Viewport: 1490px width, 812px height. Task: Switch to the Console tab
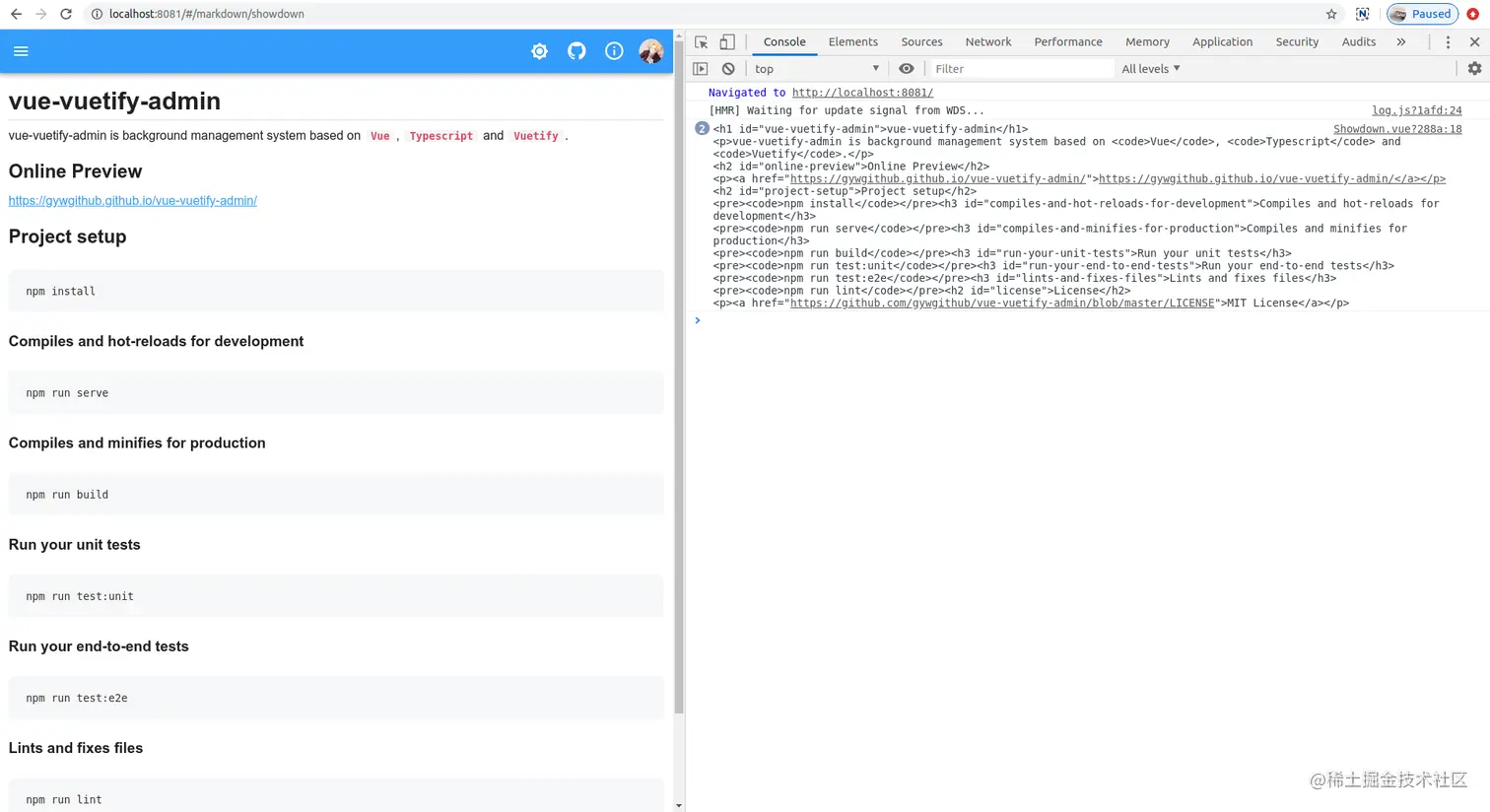point(784,42)
